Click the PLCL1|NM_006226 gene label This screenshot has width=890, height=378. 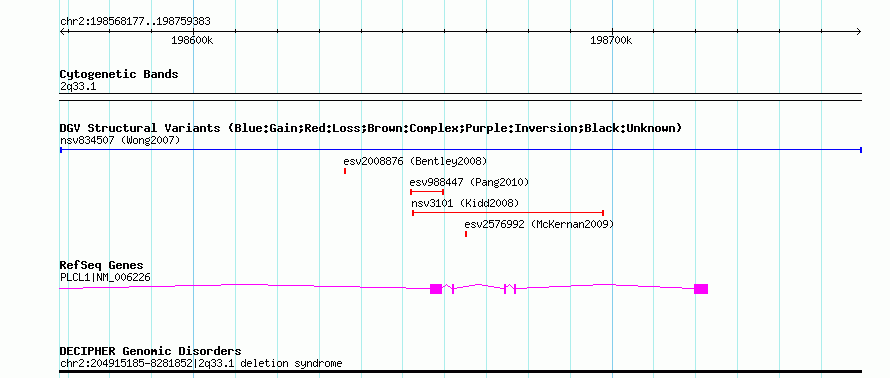106,278
